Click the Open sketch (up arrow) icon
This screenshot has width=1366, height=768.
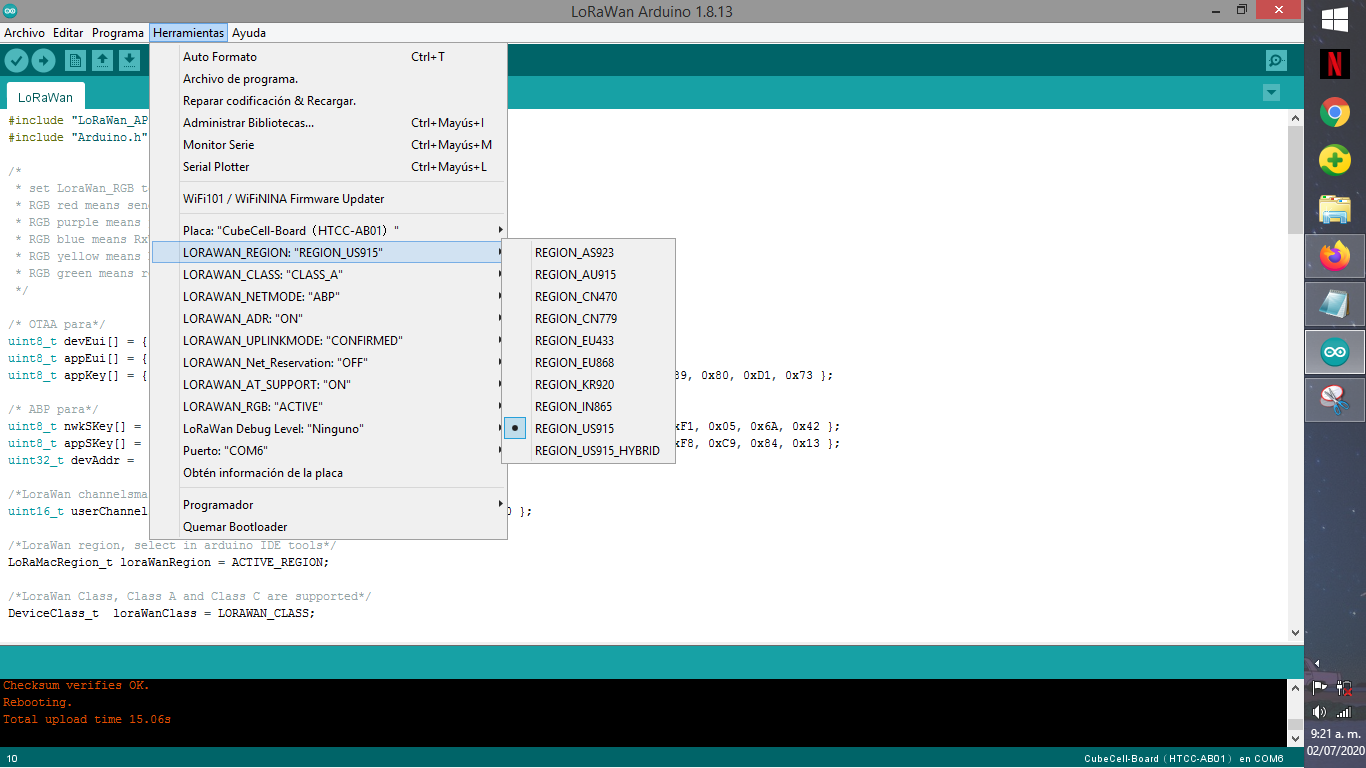(102, 61)
